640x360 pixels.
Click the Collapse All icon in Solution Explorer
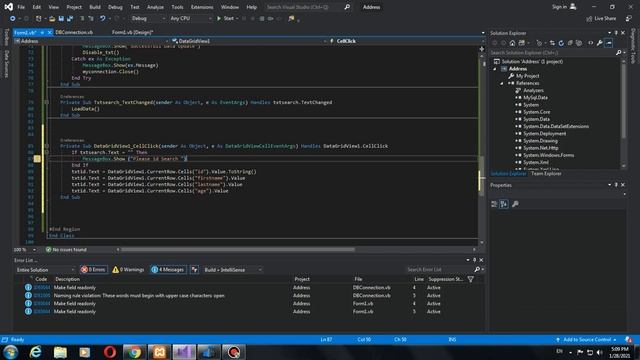point(570,43)
